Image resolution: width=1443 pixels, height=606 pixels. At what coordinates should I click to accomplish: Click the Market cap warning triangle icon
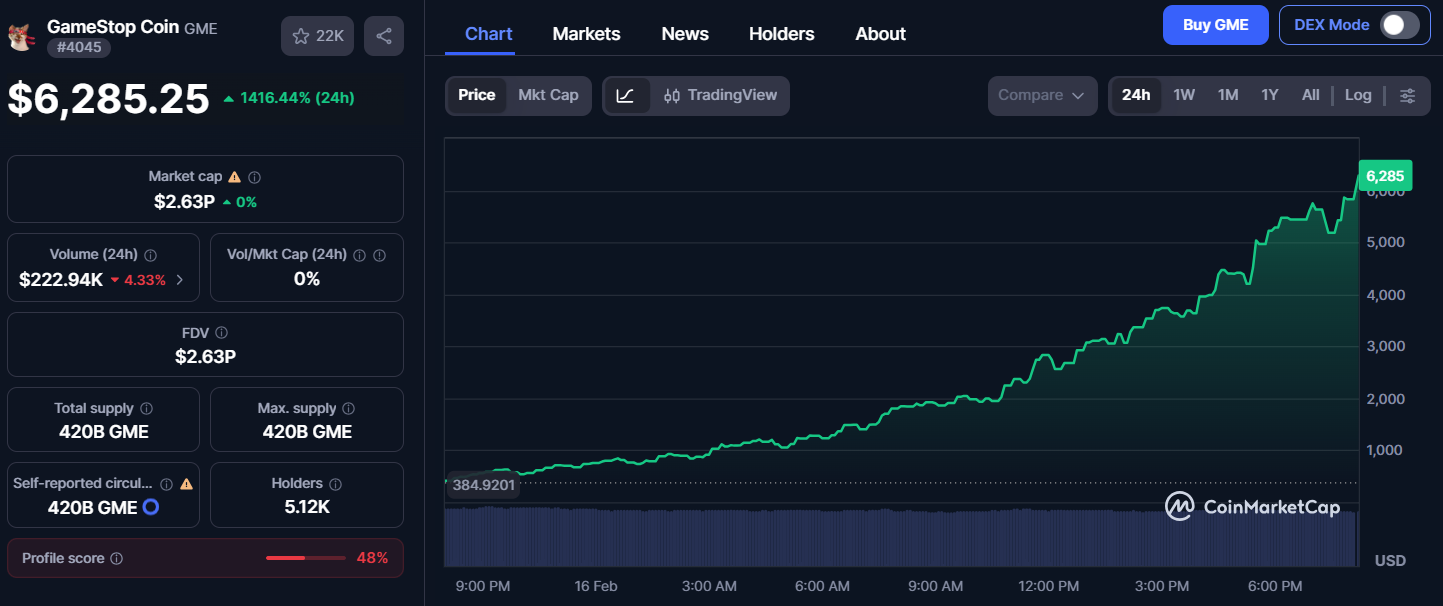point(234,177)
